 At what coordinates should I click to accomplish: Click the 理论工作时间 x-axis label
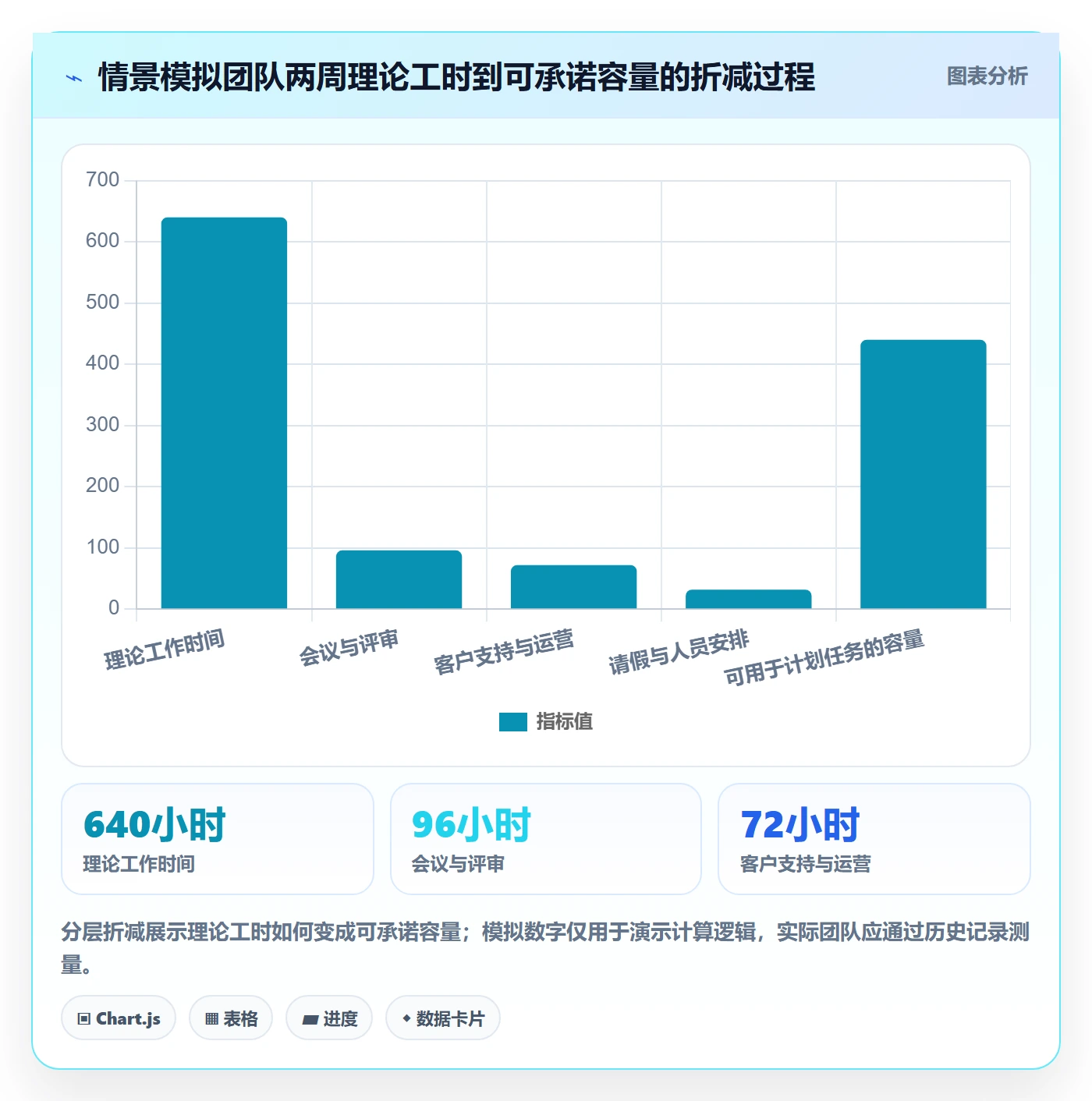tap(165, 650)
